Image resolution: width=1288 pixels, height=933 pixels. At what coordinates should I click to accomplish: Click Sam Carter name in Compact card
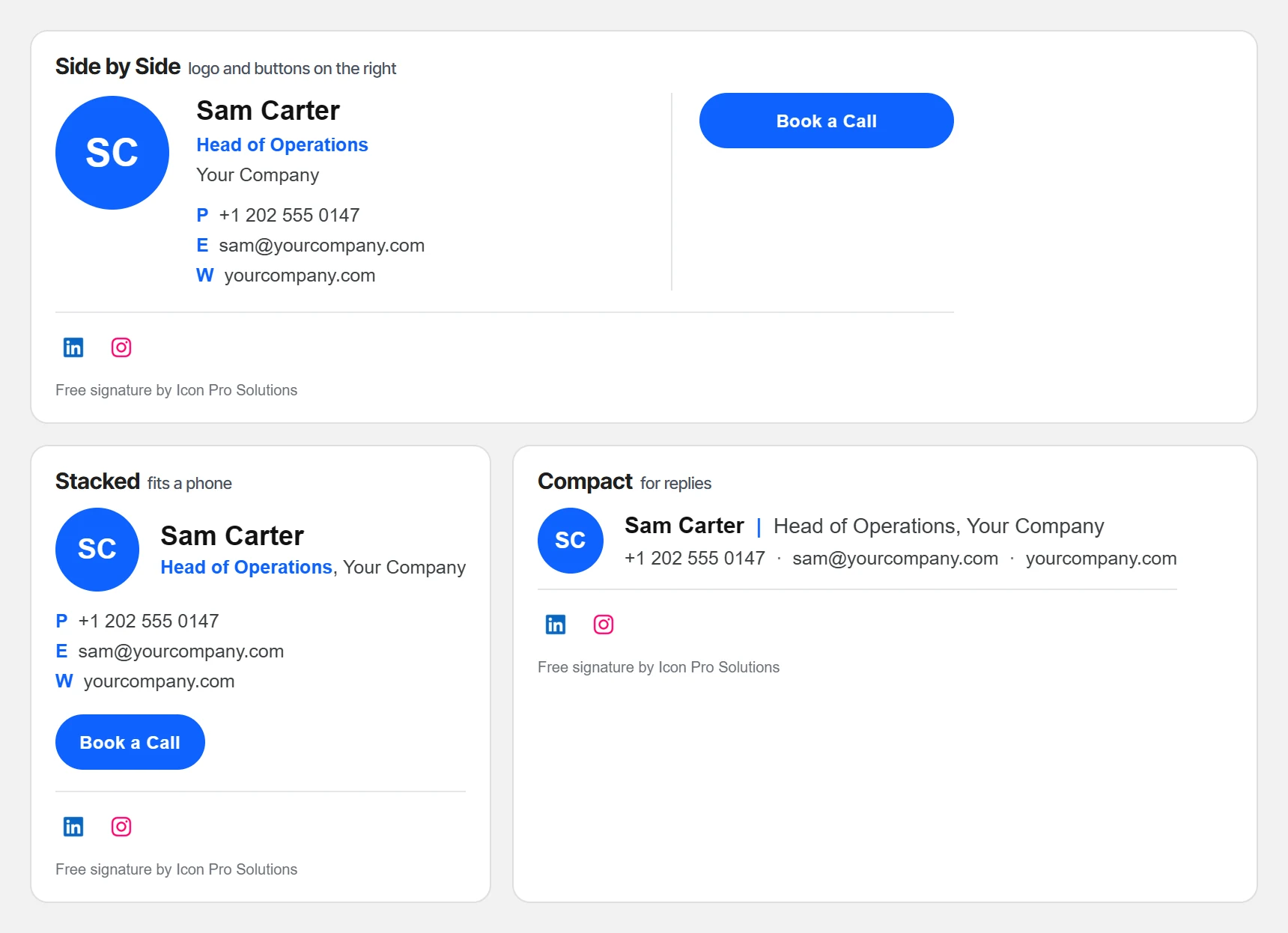[684, 526]
